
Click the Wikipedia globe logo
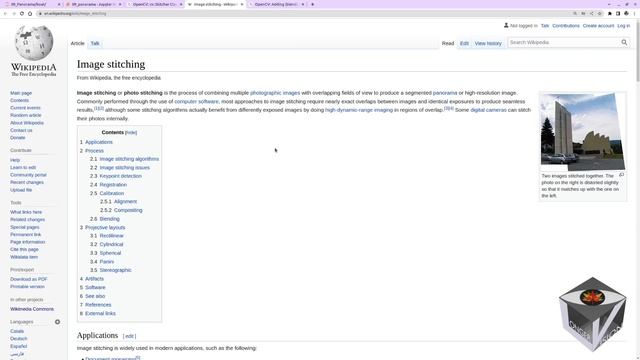[x=33, y=43]
